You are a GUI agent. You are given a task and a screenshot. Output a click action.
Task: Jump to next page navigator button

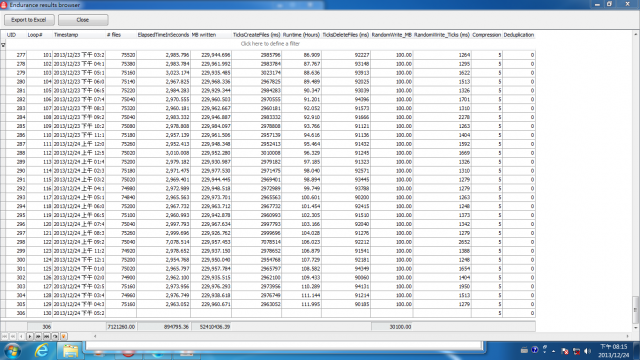pyautogui.click(x=38, y=336)
